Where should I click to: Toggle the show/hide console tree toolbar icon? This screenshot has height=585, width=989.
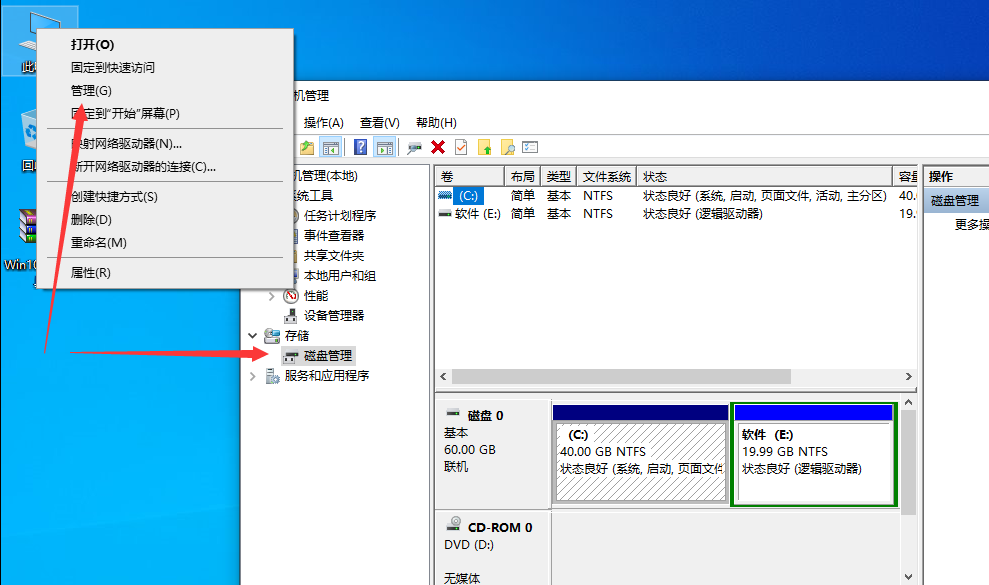331,148
